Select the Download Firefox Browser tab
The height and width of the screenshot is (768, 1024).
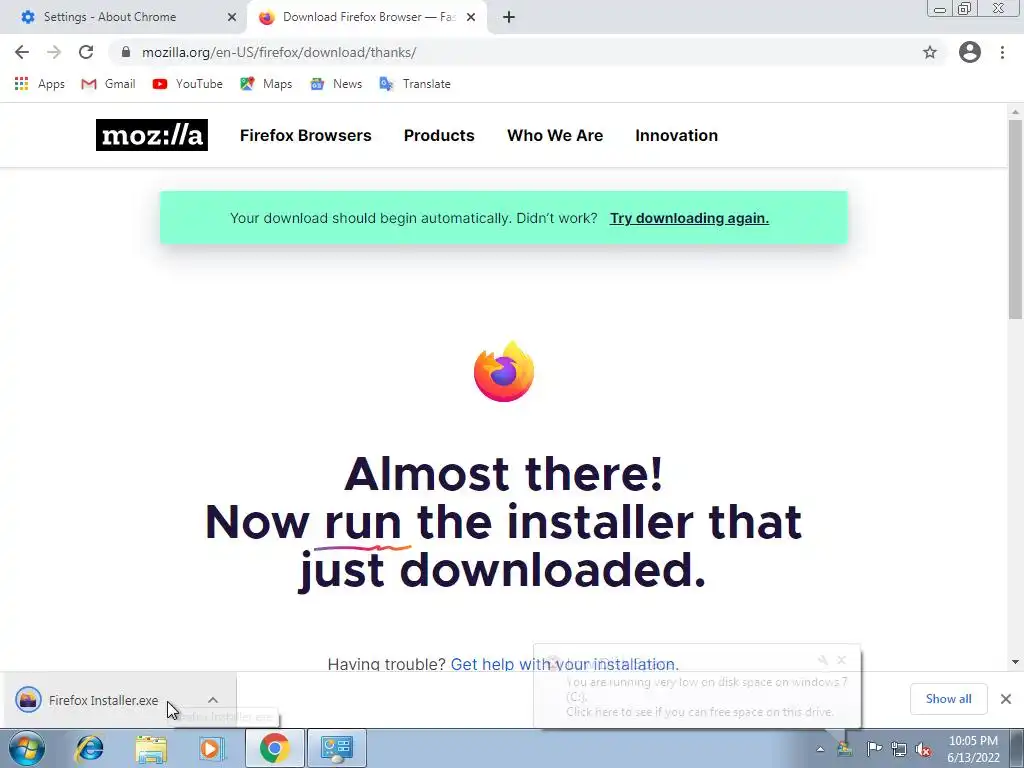[x=368, y=17]
